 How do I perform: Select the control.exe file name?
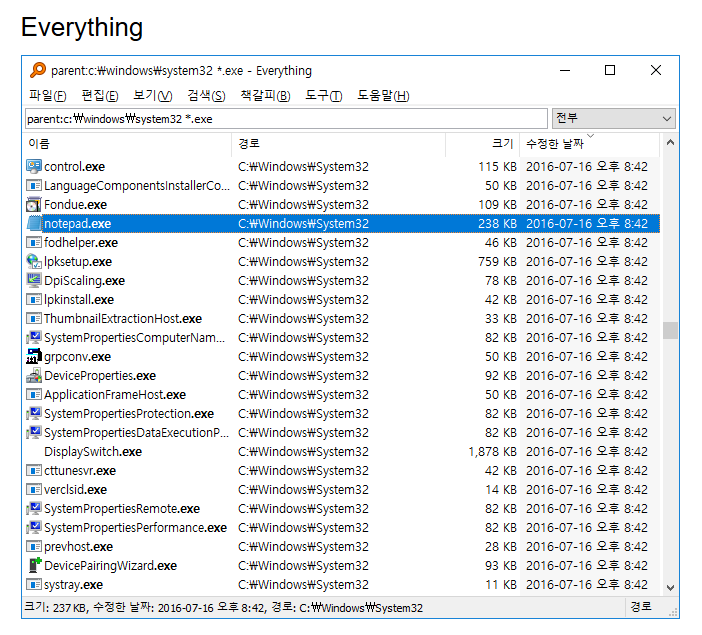[x=74, y=167]
